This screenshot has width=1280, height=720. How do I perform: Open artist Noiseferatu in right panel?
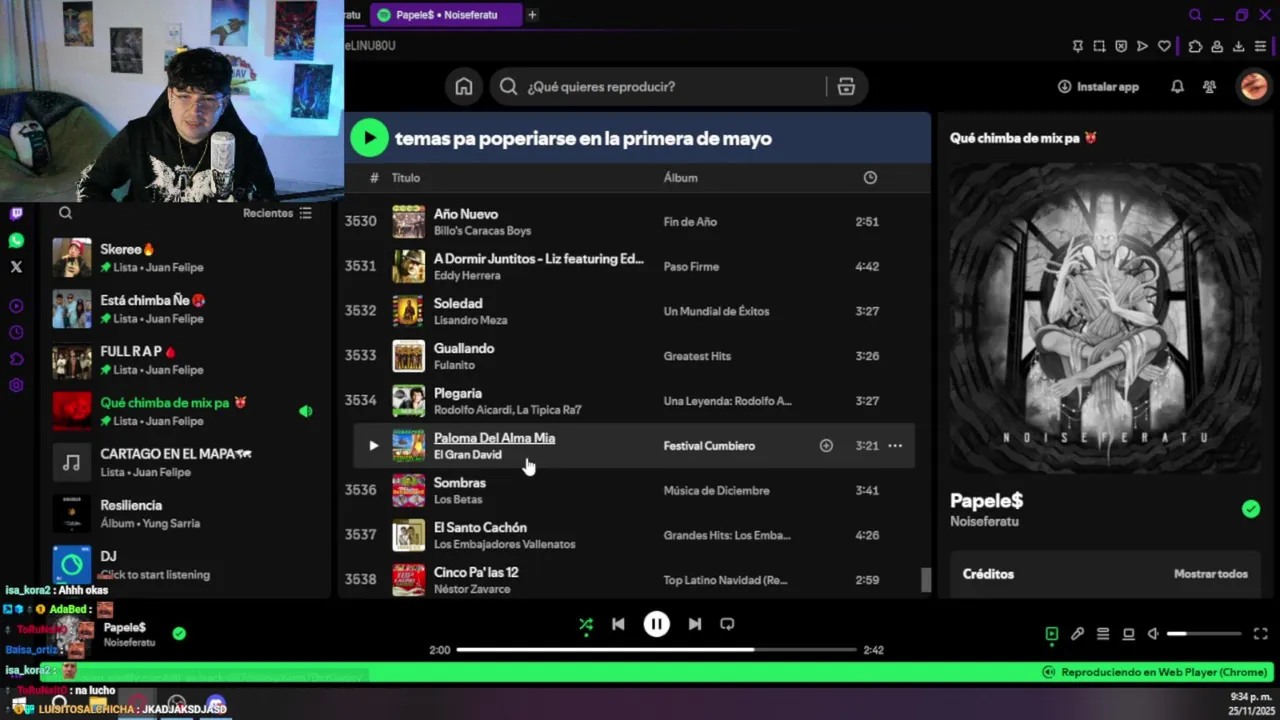coord(984,522)
